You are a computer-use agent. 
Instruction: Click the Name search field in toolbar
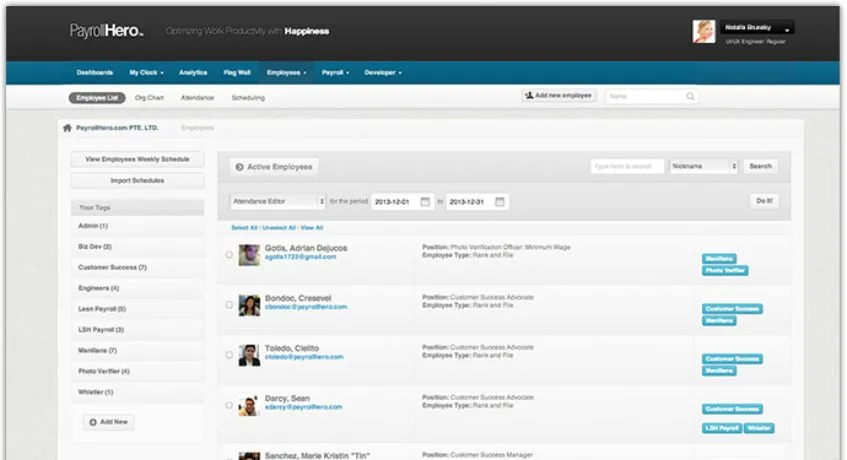click(651, 97)
